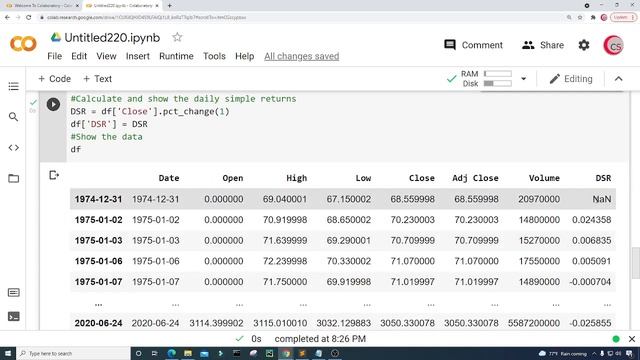Open the Insert menu
Image resolution: width=640 pixels, height=360 pixels.
click(x=138, y=56)
